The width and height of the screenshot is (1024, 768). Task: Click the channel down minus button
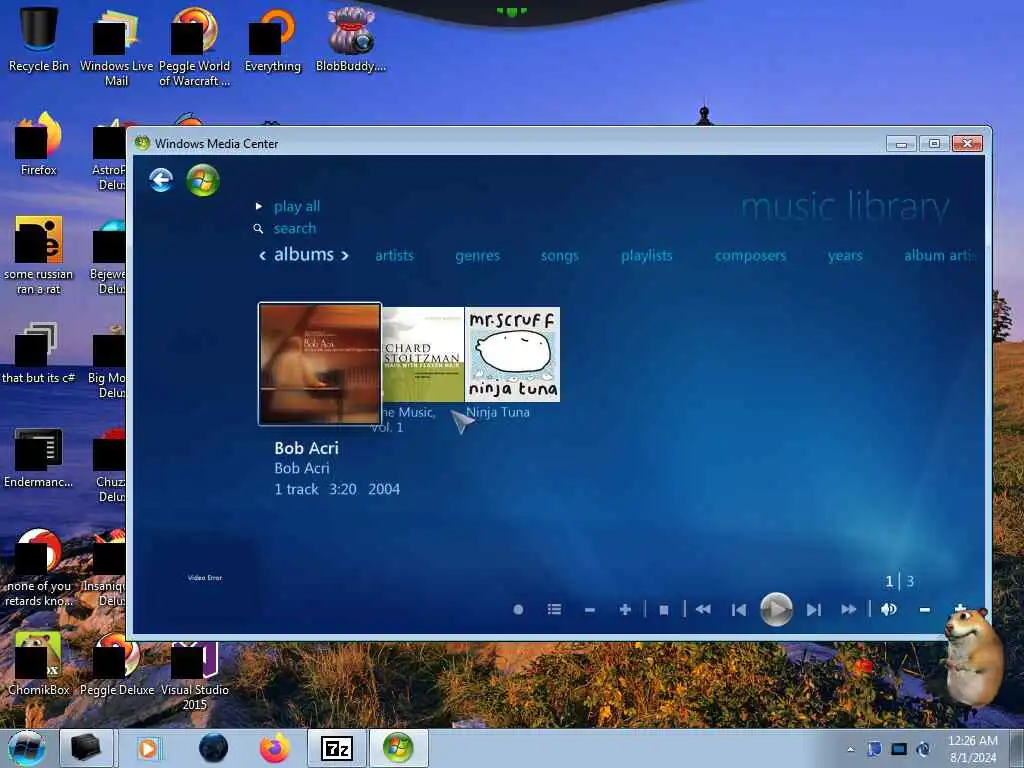click(590, 610)
